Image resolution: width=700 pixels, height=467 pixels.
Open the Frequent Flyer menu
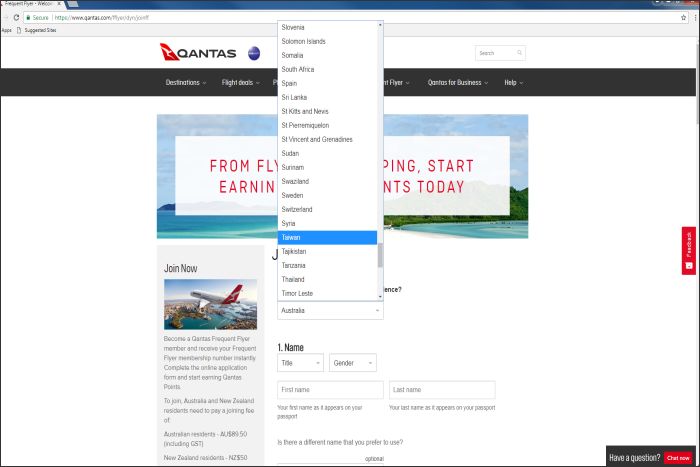click(397, 82)
